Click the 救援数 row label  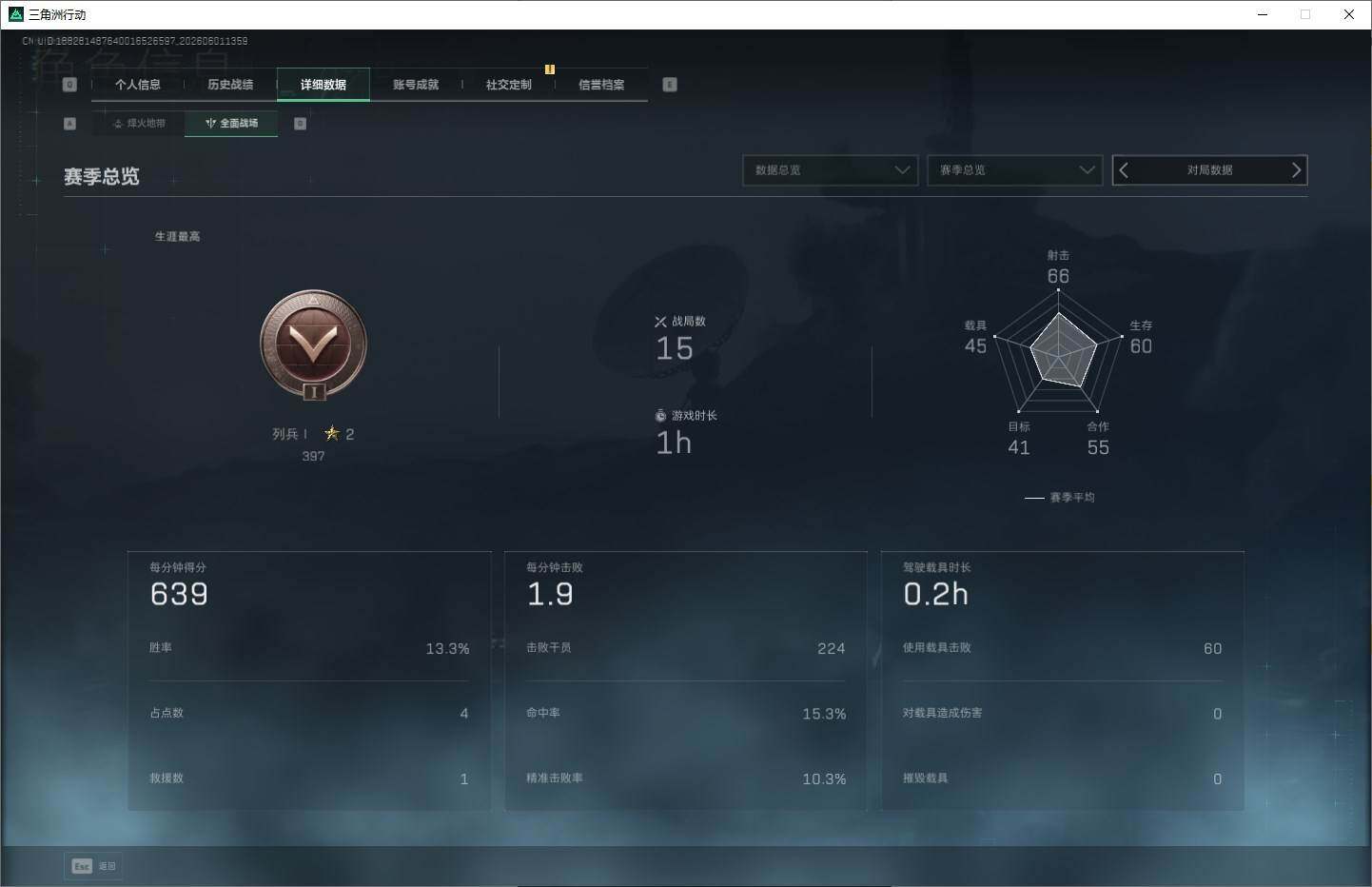tap(167, 779)
